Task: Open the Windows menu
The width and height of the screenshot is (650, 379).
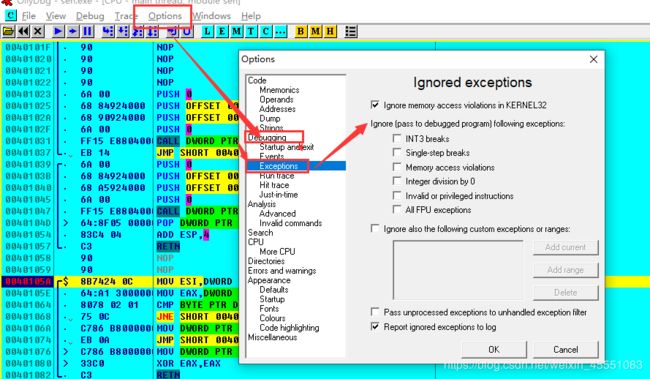Action: pos(211,16)
